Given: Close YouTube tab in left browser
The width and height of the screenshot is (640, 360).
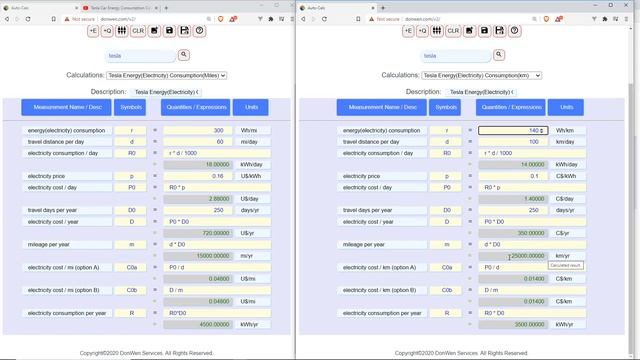Looking at the screenshot, I should tap(156, 8).
